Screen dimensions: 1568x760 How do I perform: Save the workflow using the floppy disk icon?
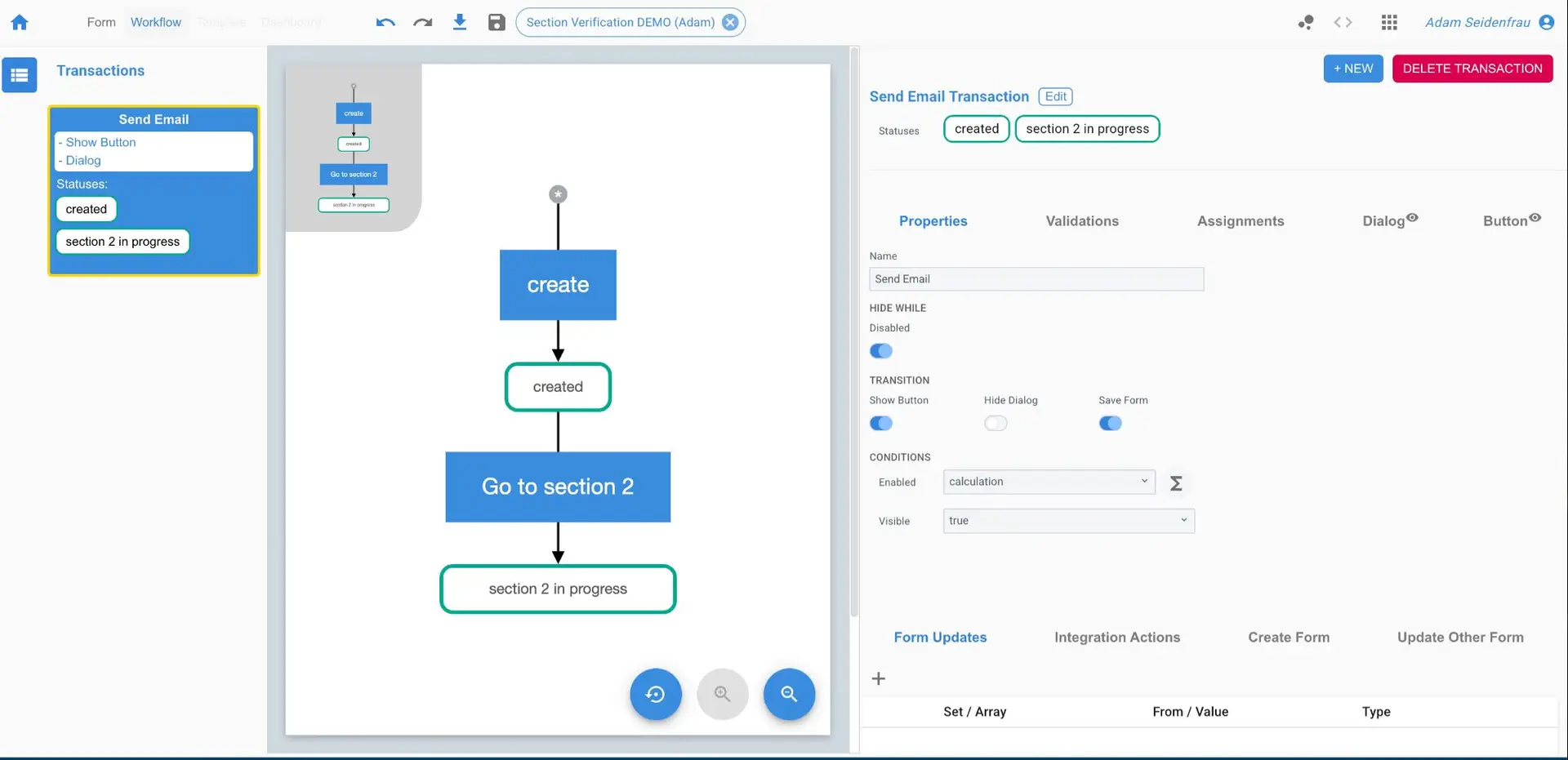[x=497, y=22]
